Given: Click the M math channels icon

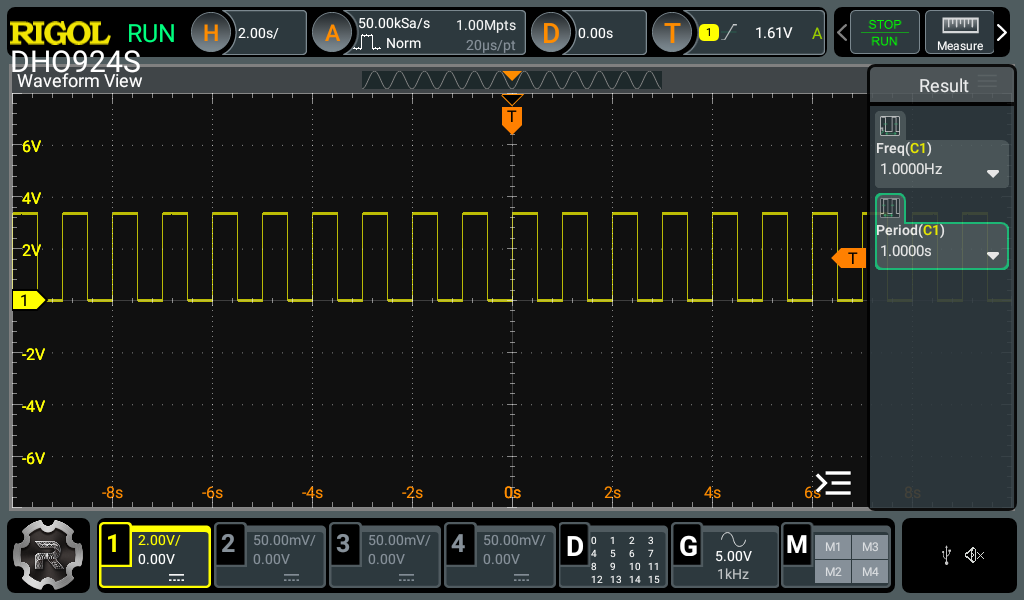Looking at the screenshot, I should pyautogui.click(x=797, y=545).
